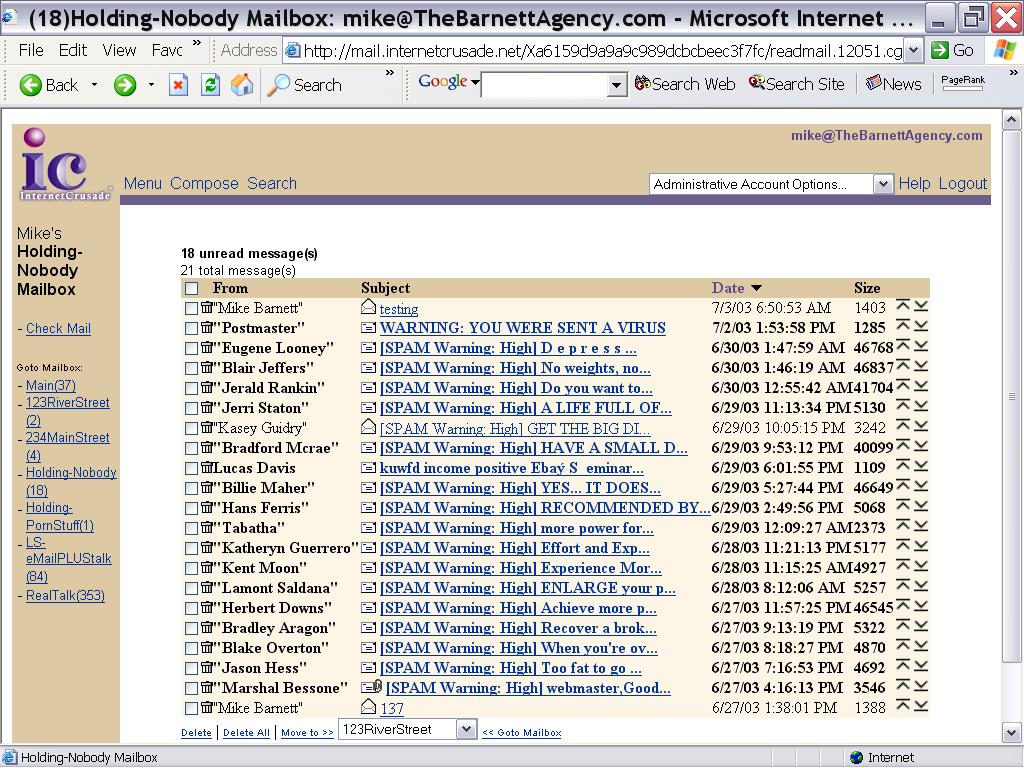Open the File menu
The image size is (1024, 768).
tap(31, 50)
